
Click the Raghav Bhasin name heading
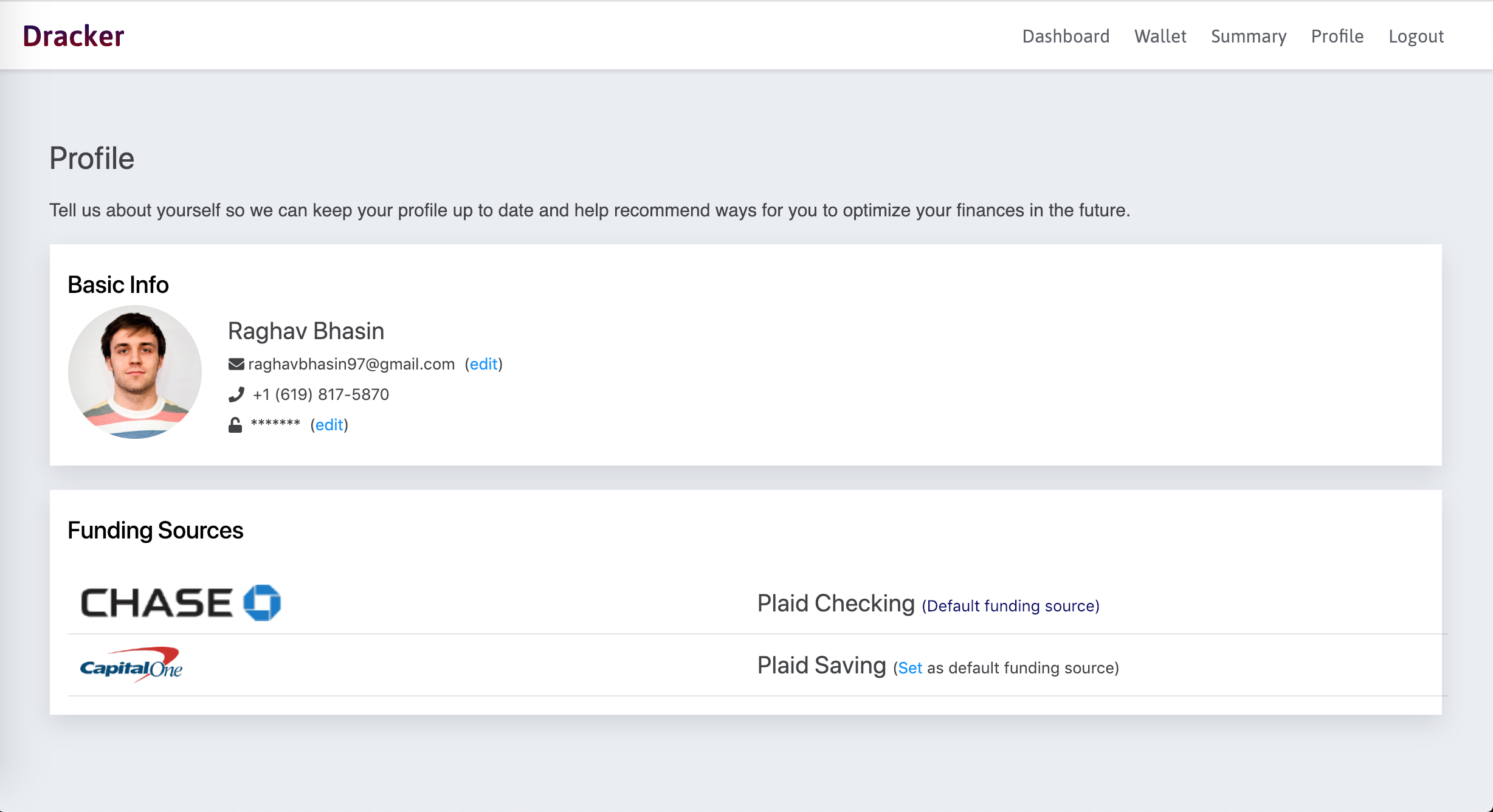[306, 331]
